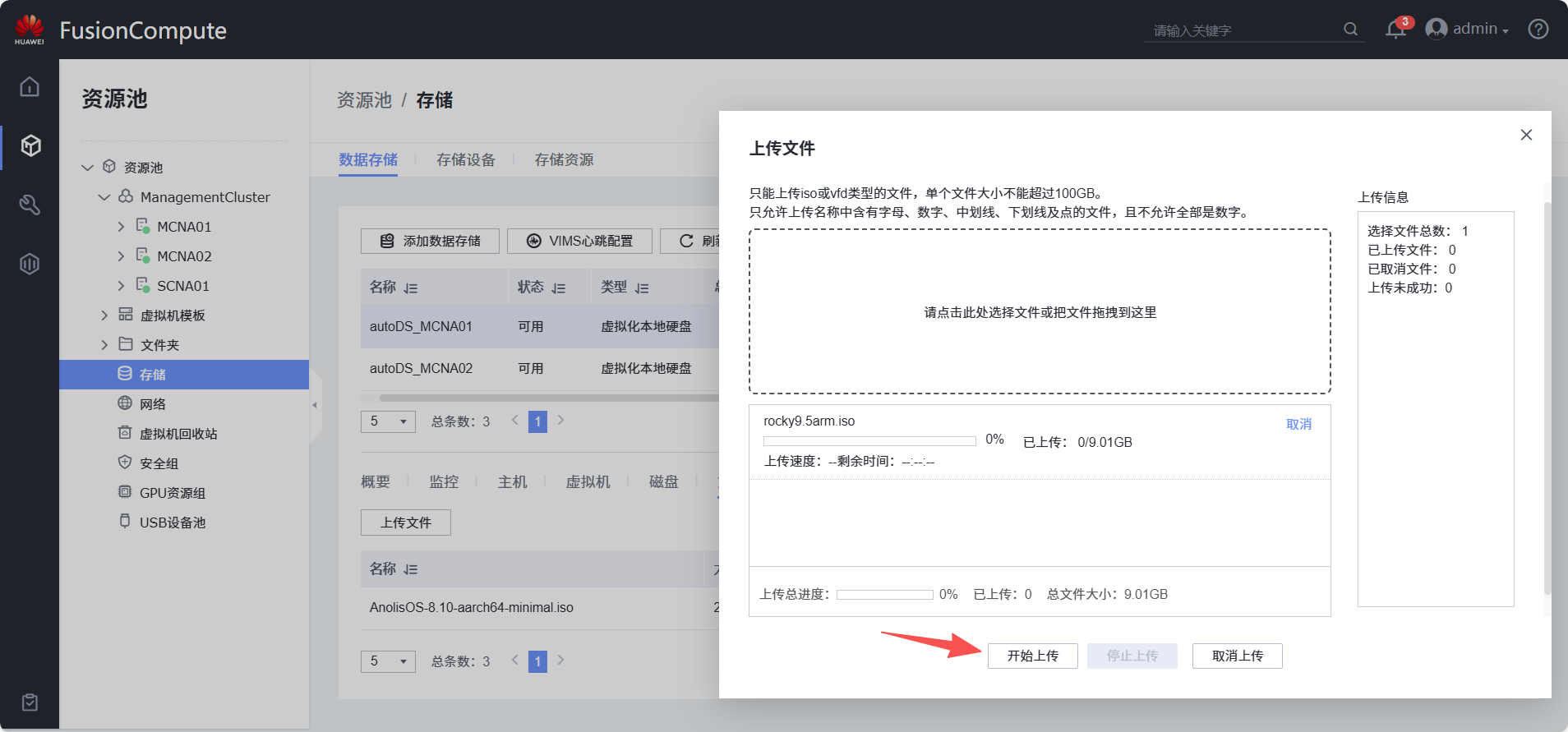This screenshot has width=1568, height=732.
Task: Open the admin account dropdown
Action: [x=1480, y=29]
